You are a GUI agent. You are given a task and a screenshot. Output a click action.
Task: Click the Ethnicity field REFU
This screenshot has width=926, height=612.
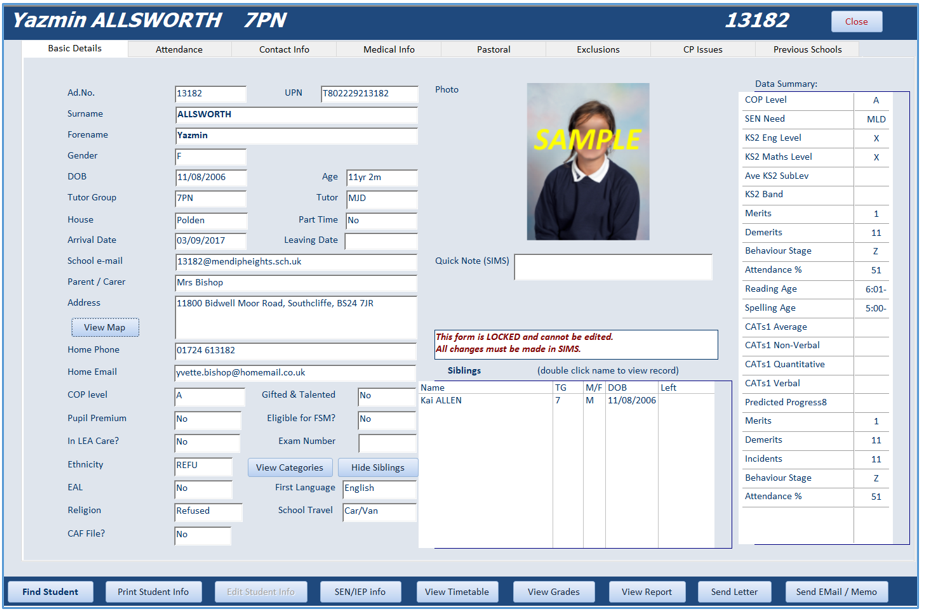pos(204,466)
